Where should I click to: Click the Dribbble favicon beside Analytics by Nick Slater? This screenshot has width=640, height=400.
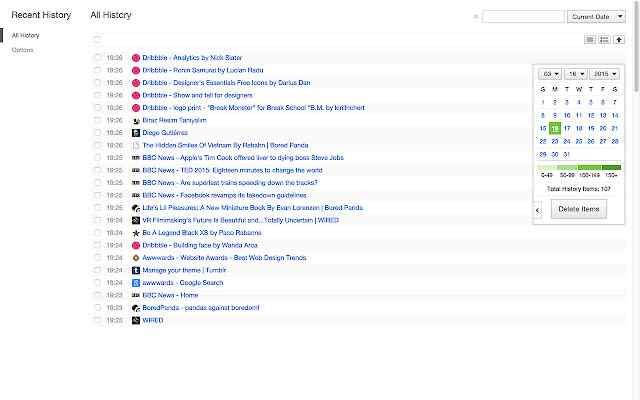pyautogui.click(x=136, y=58)
